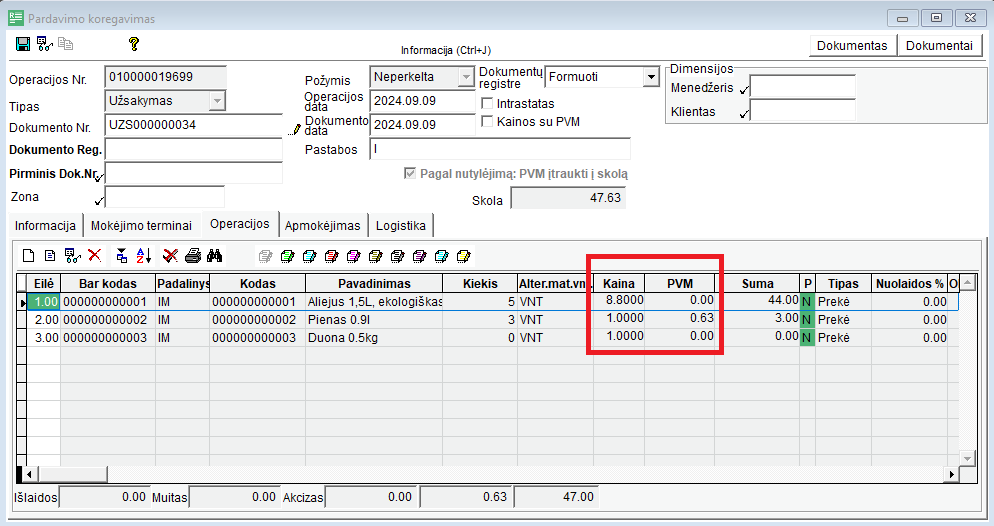
Task: Click the Dokumentas button
Action: [852, 46]
